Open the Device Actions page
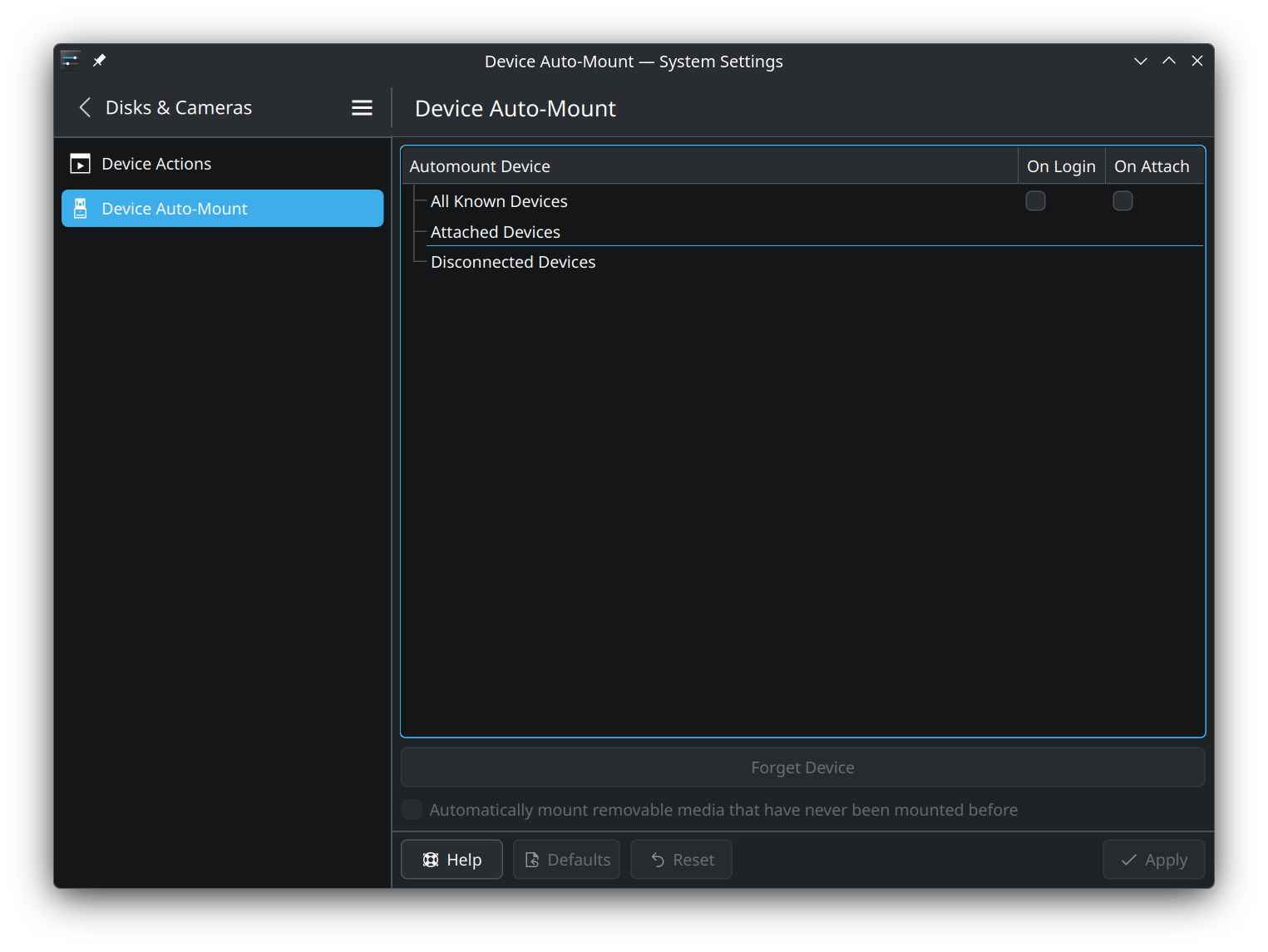Image resolution: width=1268 pixels, height=952 pixels. tap(156, 164)
